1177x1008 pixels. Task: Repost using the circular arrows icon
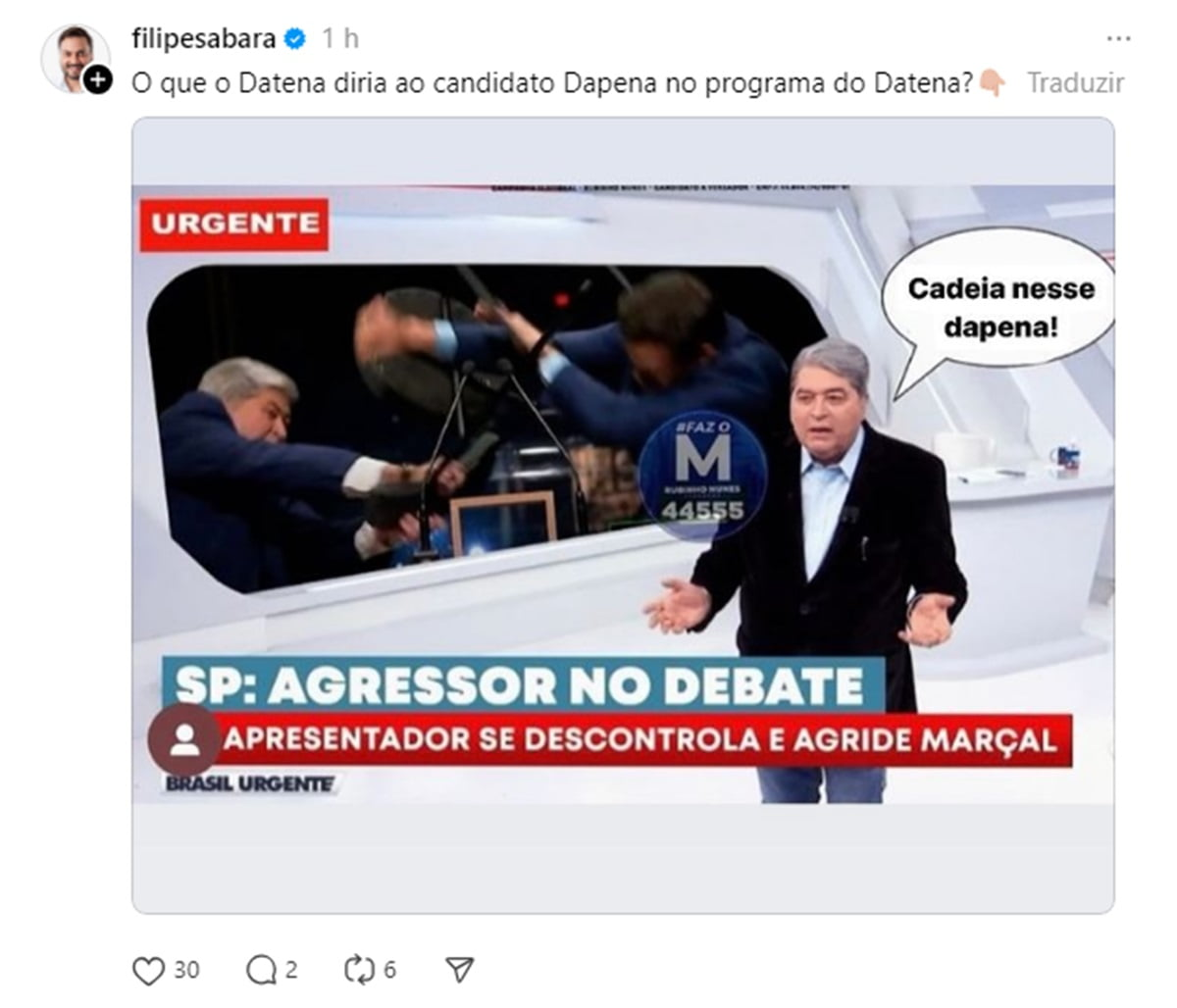click(359, 971)
